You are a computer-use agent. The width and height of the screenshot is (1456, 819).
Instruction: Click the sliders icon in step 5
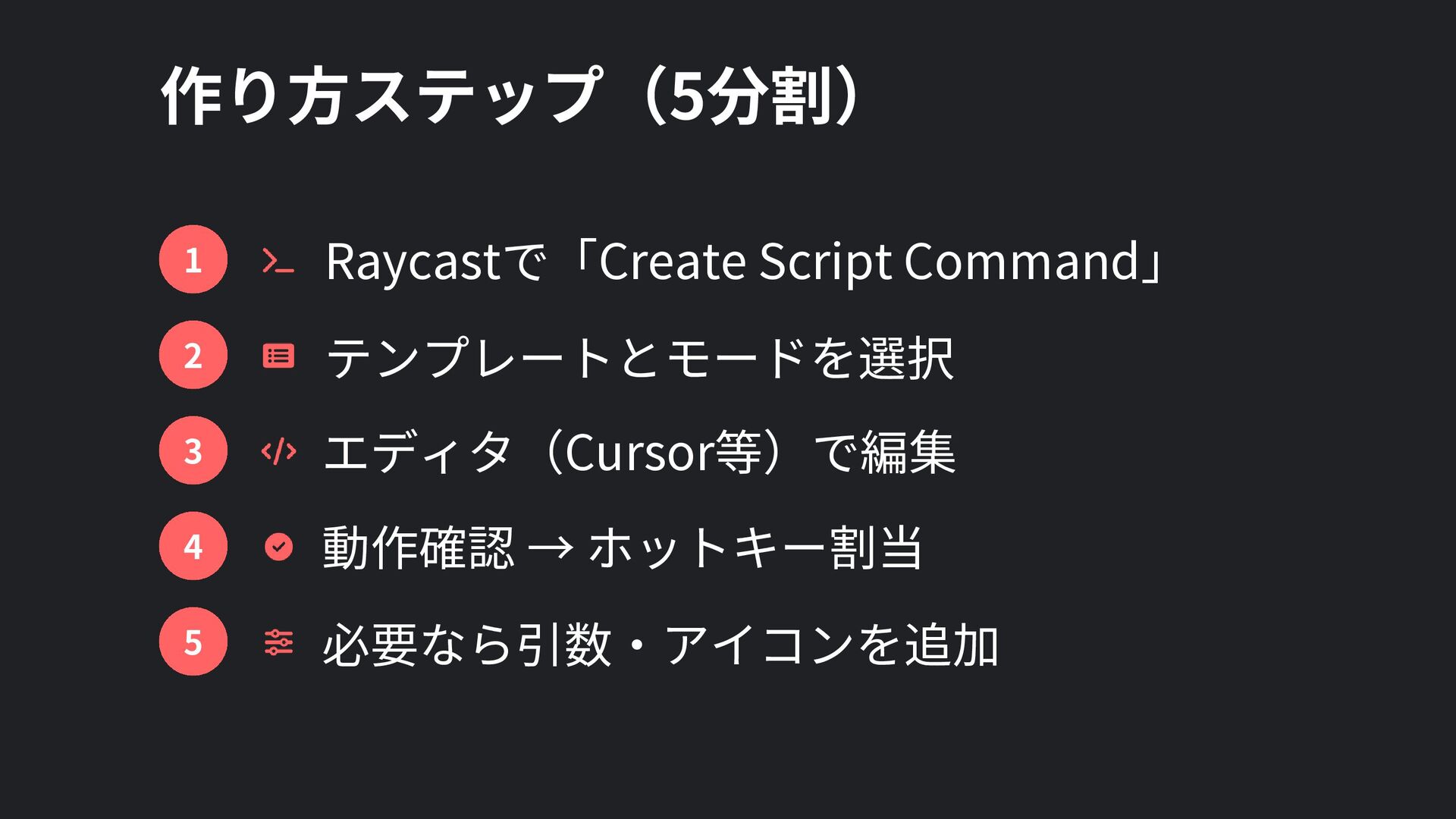tap(278, 642)
